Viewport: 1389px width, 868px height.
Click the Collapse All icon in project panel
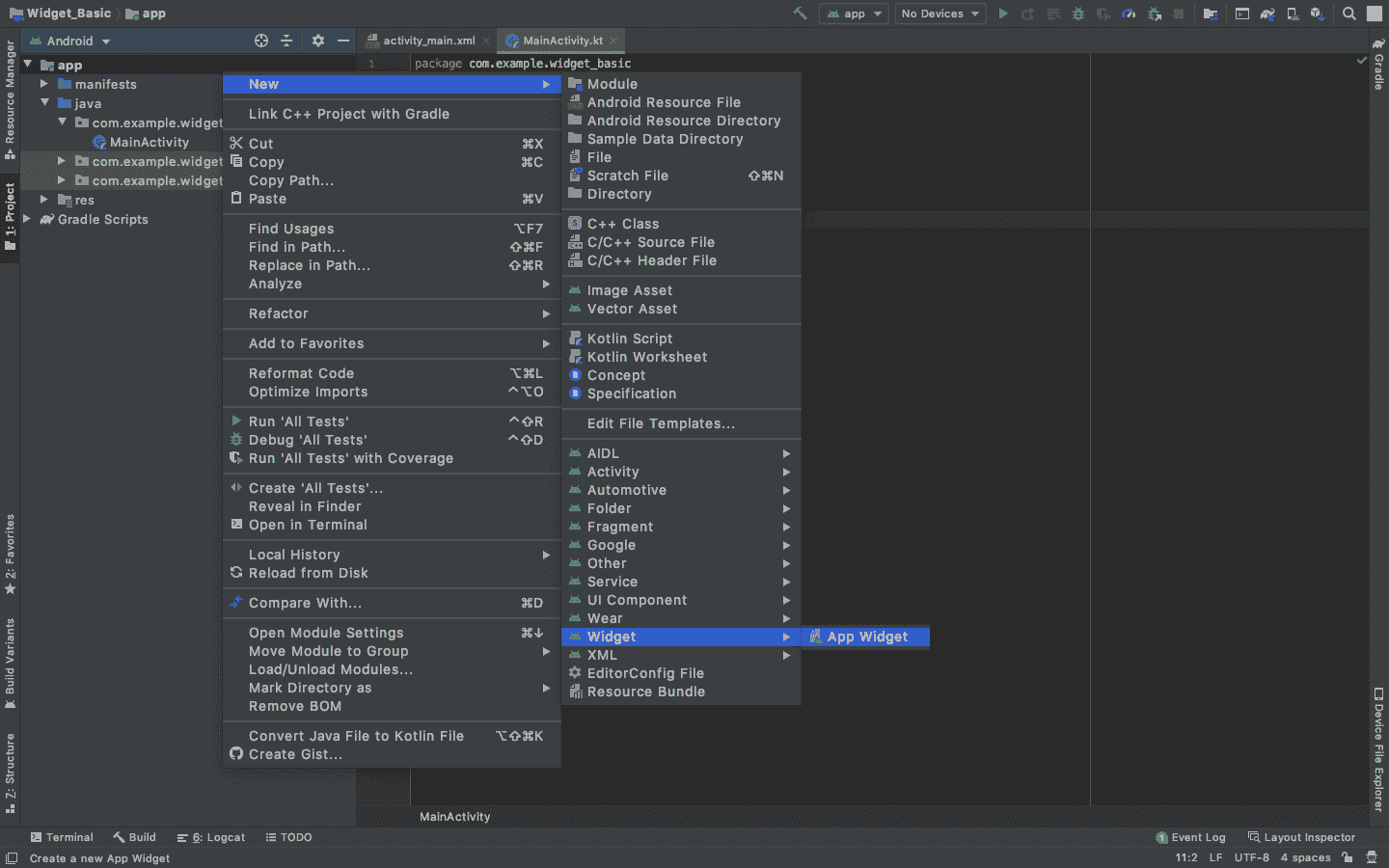(286, 41)
